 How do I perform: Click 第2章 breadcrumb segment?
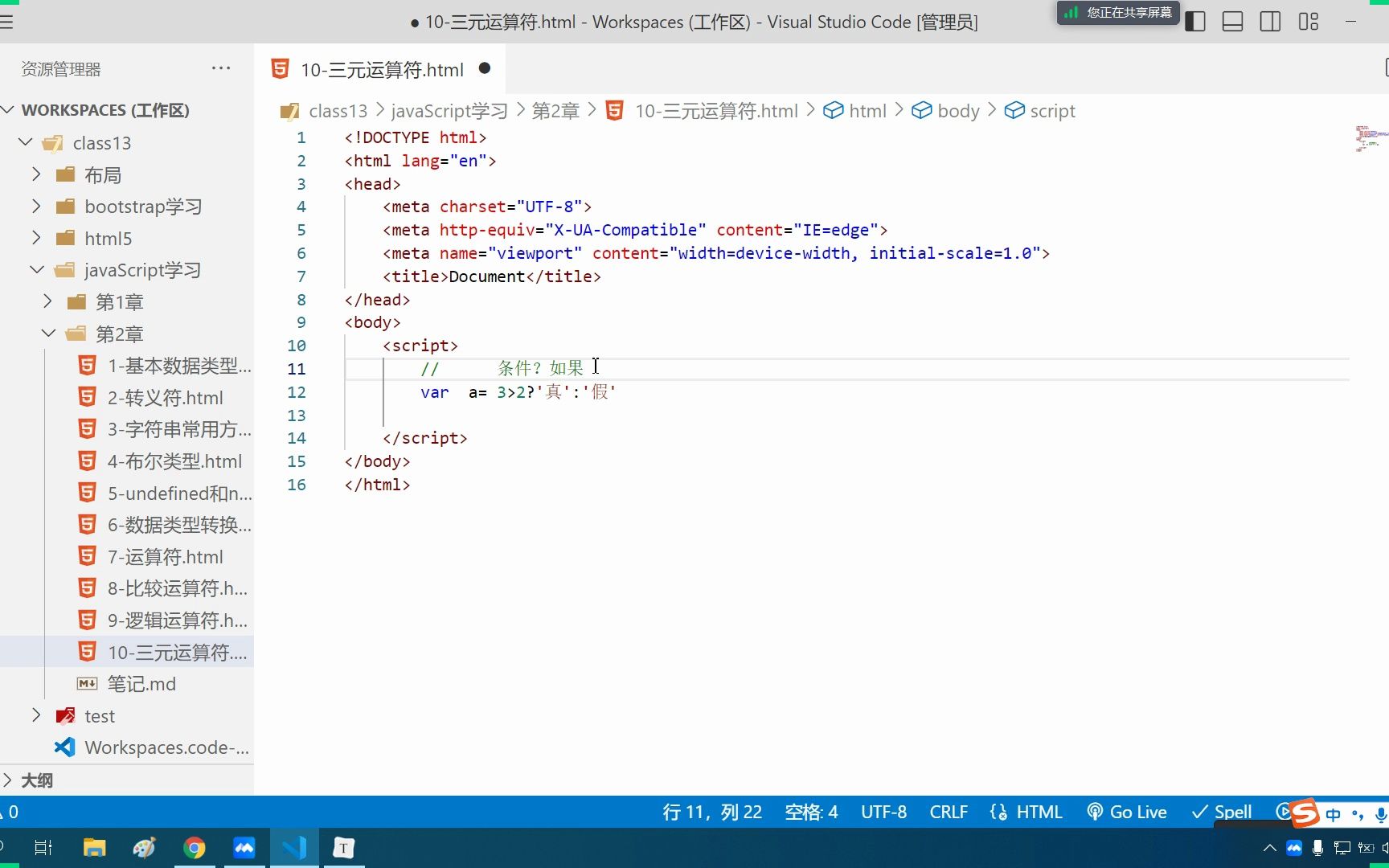coord(555,111)
